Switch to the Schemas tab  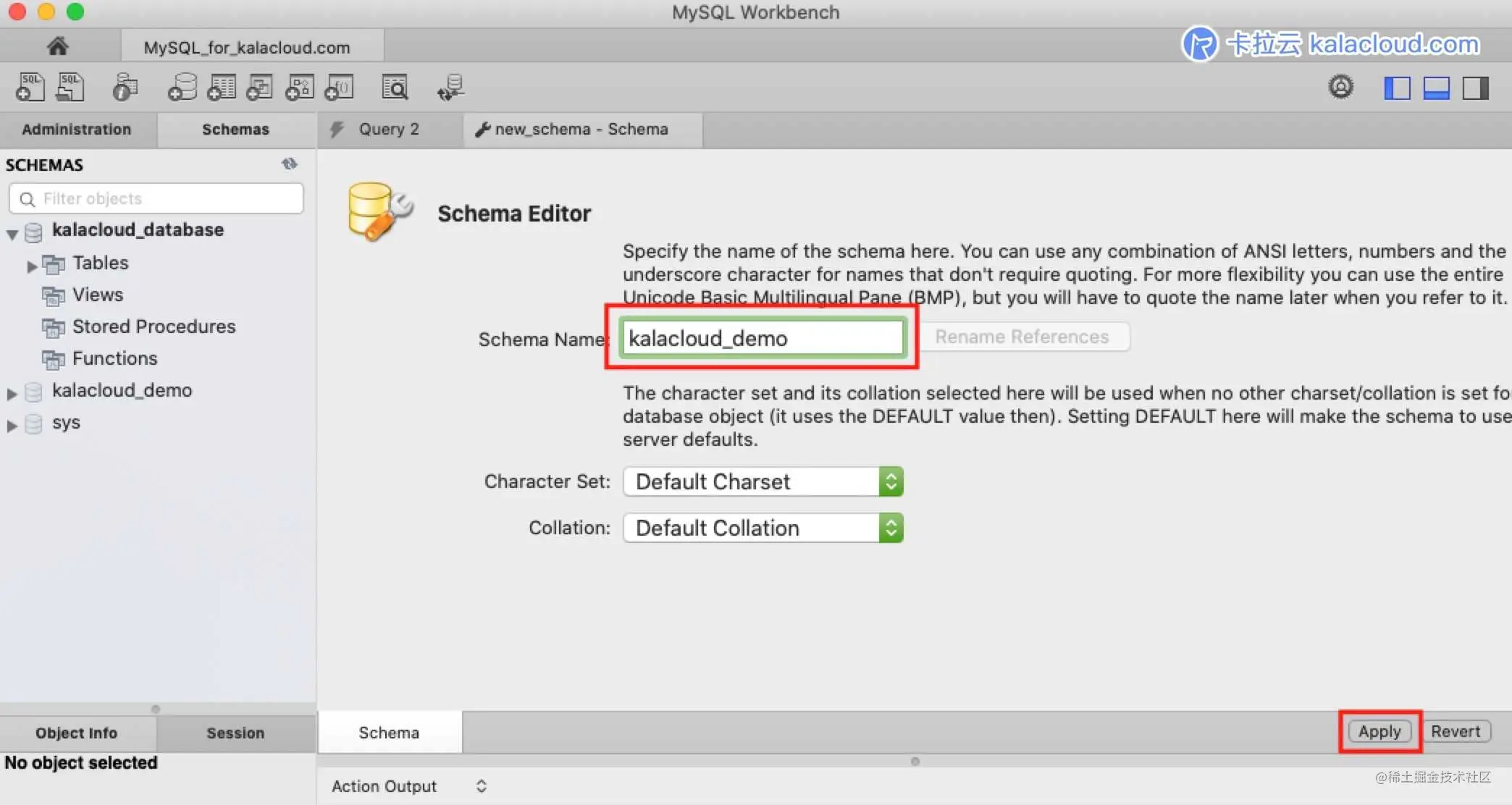coord(235,130)
